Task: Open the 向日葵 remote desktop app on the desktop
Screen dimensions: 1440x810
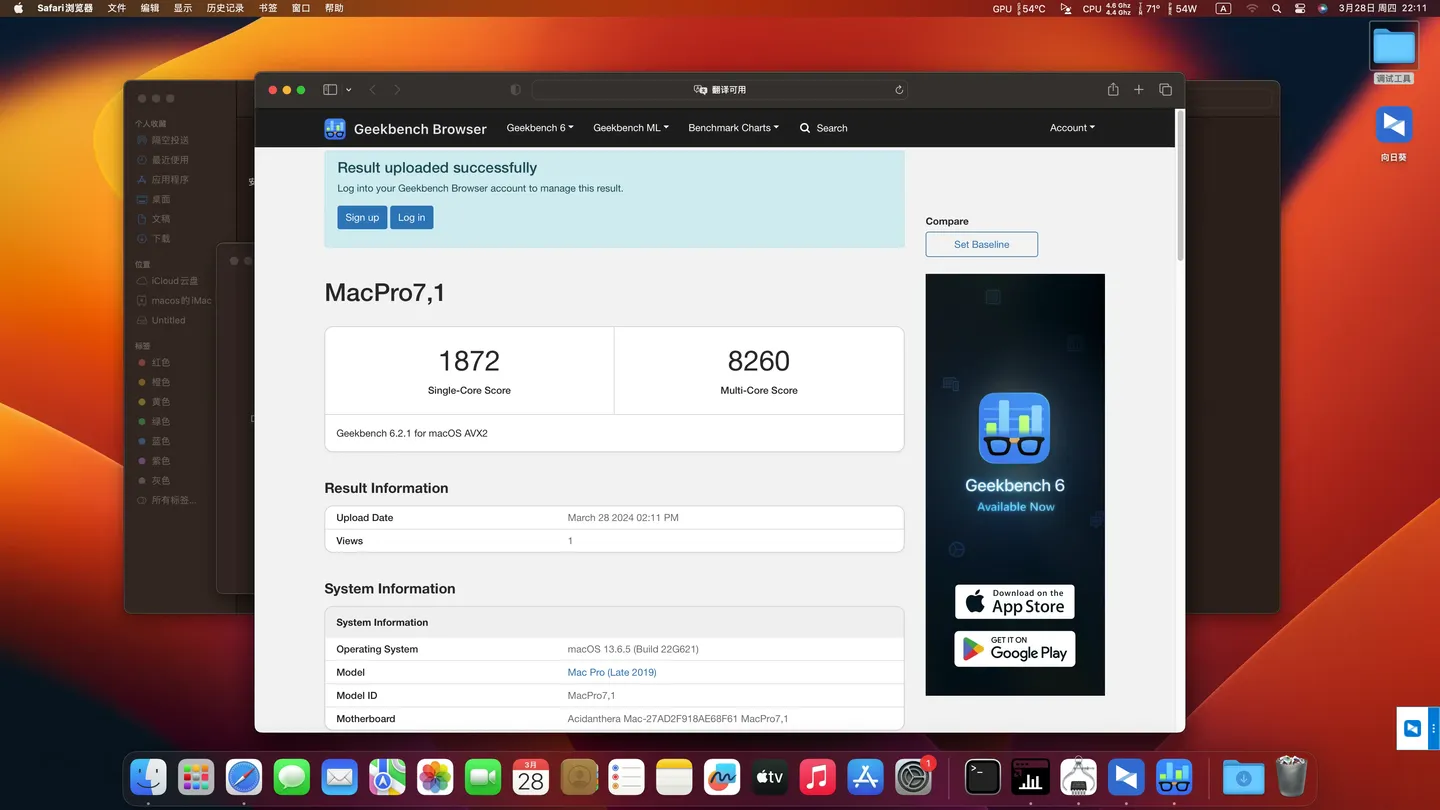Action: (x=1393, y=124)
